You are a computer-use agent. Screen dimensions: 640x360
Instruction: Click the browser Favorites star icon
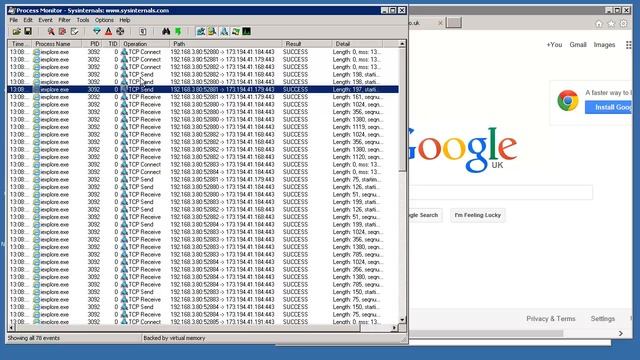(611, 24)
